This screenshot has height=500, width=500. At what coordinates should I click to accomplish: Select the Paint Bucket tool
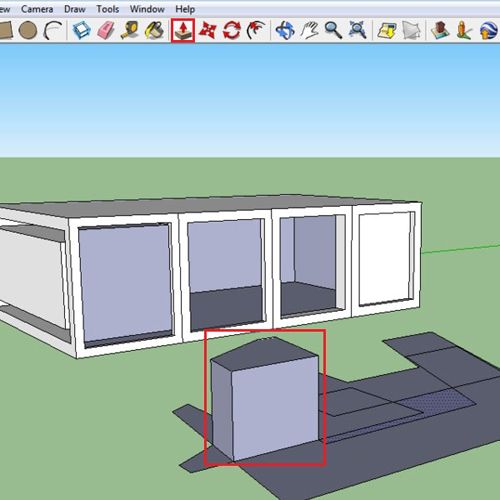coord(154,30)
